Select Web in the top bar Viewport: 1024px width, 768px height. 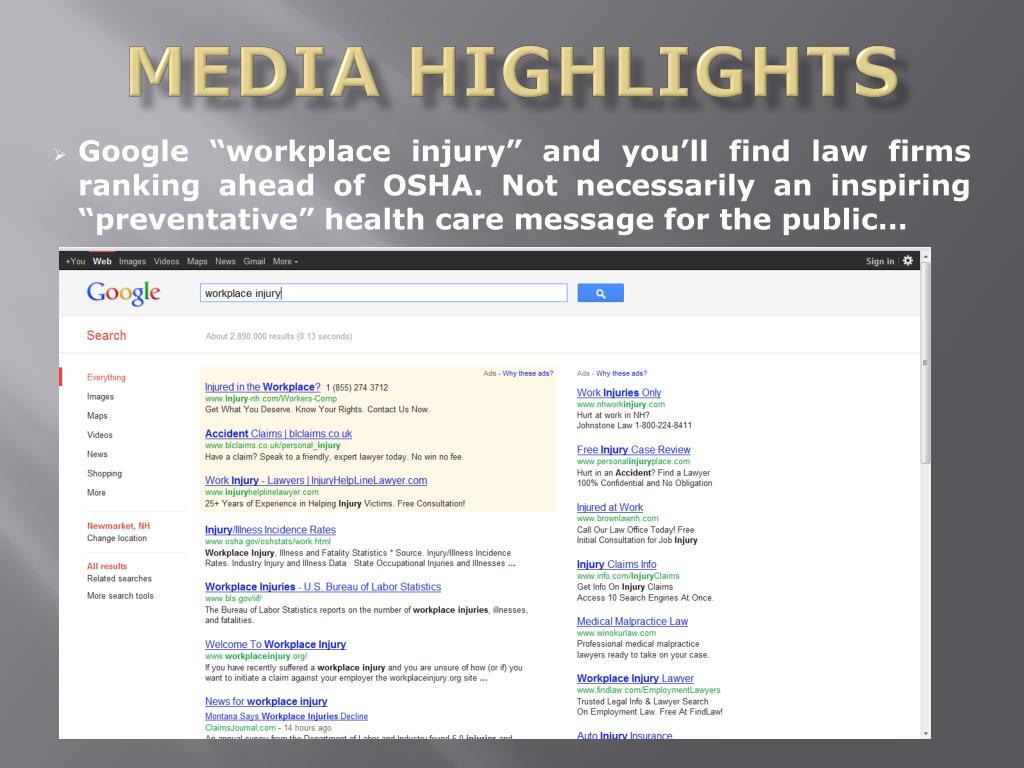(x=102, y=261)
